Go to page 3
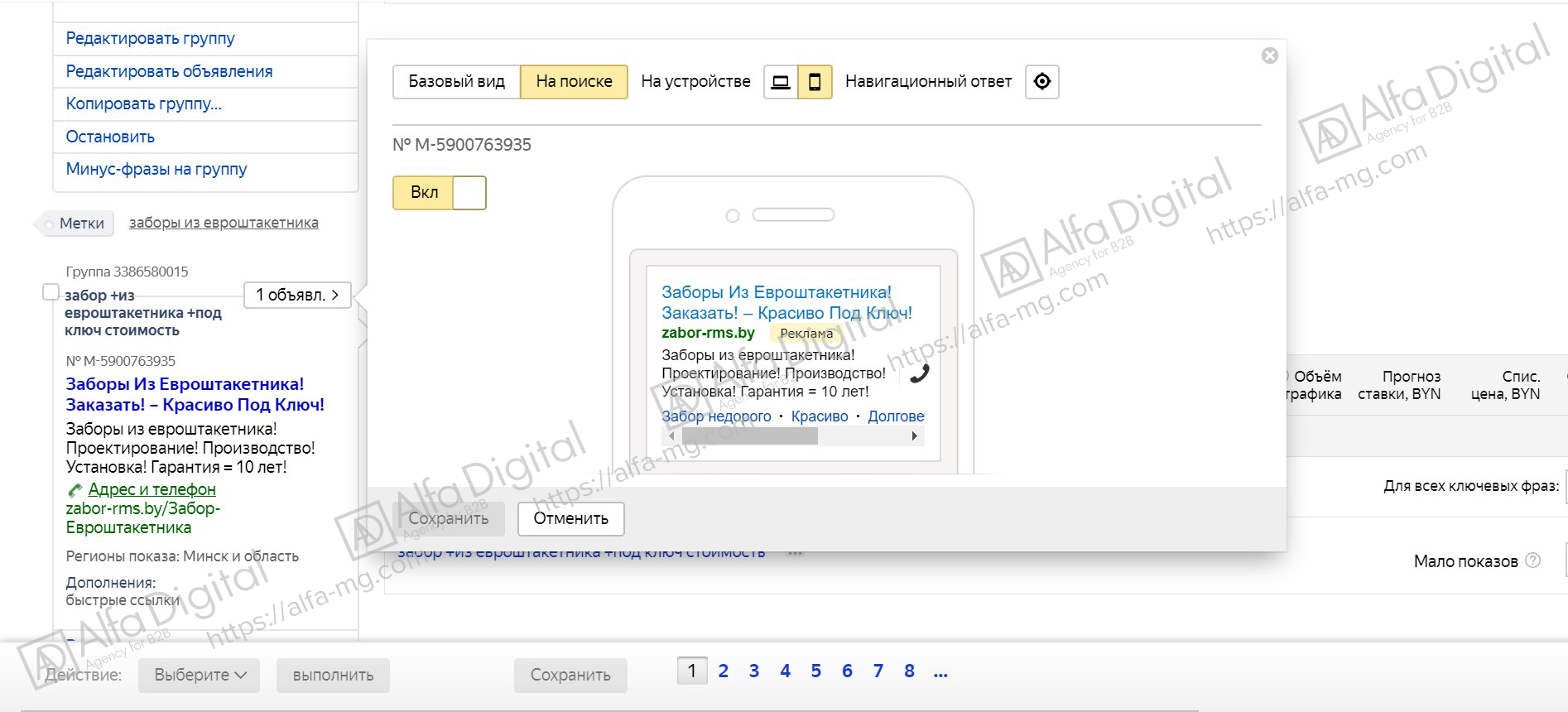This screenshot has height=712, width=1568. pyautogui.click(x=753, y=671)
